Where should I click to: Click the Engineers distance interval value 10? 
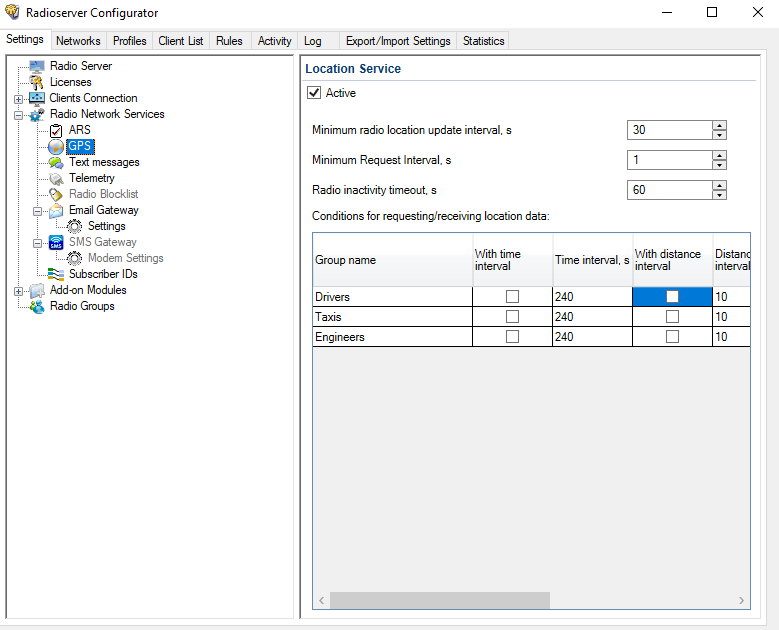tap(731, 337)
